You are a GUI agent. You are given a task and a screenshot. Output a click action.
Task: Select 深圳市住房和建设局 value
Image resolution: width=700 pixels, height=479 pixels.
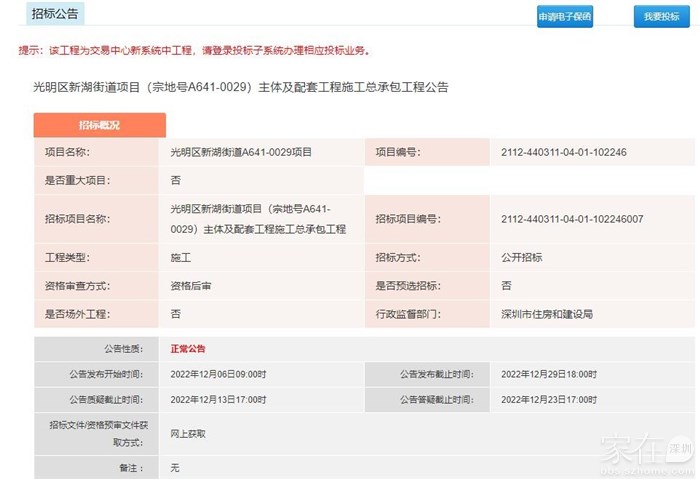point(547,314)
